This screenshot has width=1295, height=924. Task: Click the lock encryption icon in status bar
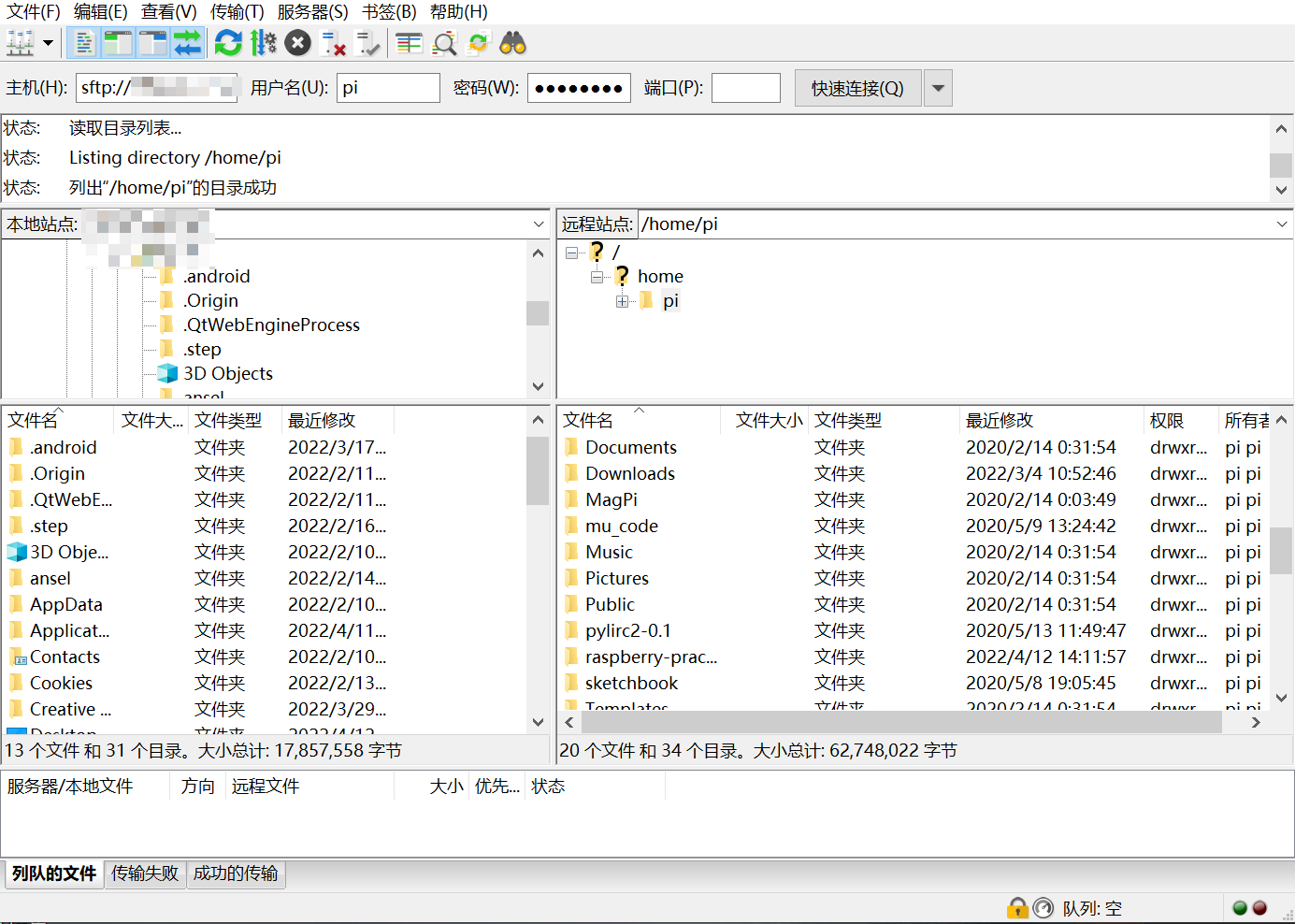click(1017, 907)
